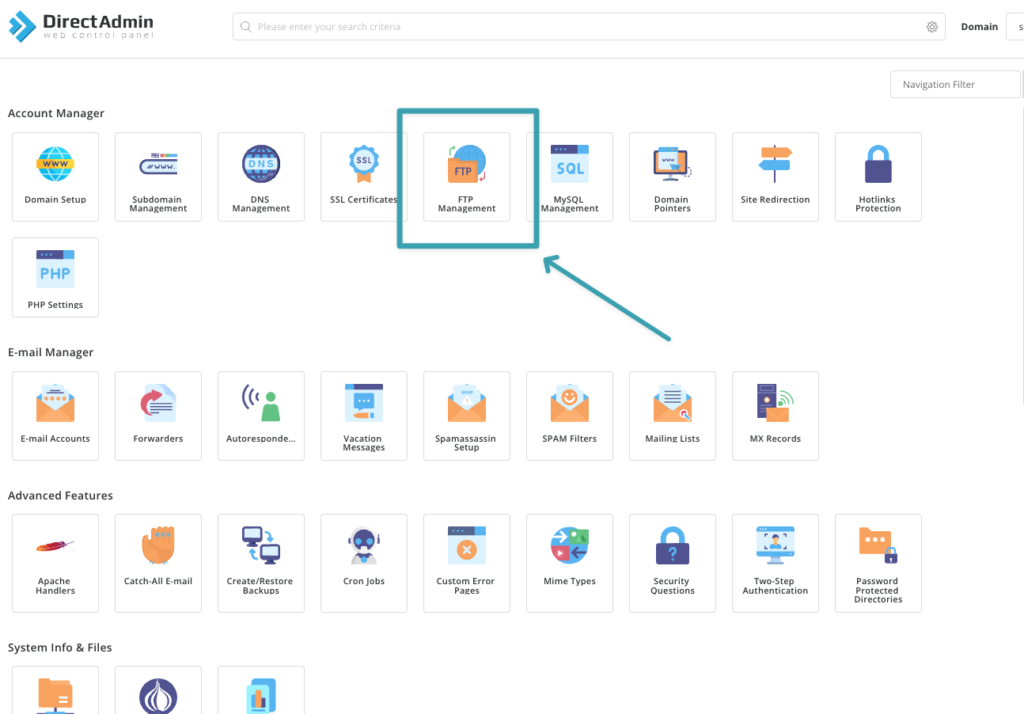The image size is (1024, 714).
Task: Open Forwarders
Action: pos(158,416)
